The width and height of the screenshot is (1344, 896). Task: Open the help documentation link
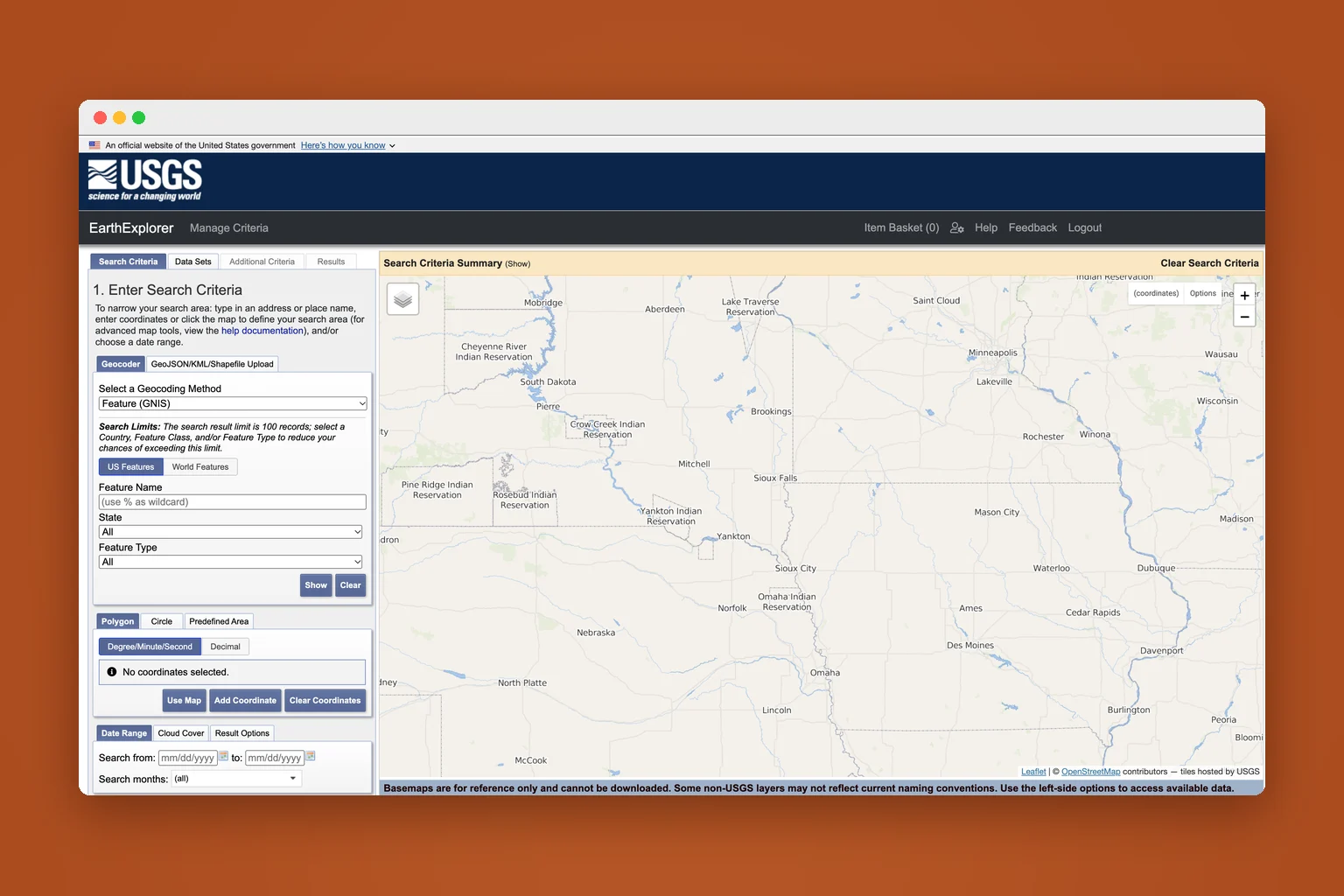pyautogui.click(x=262, y=331)
